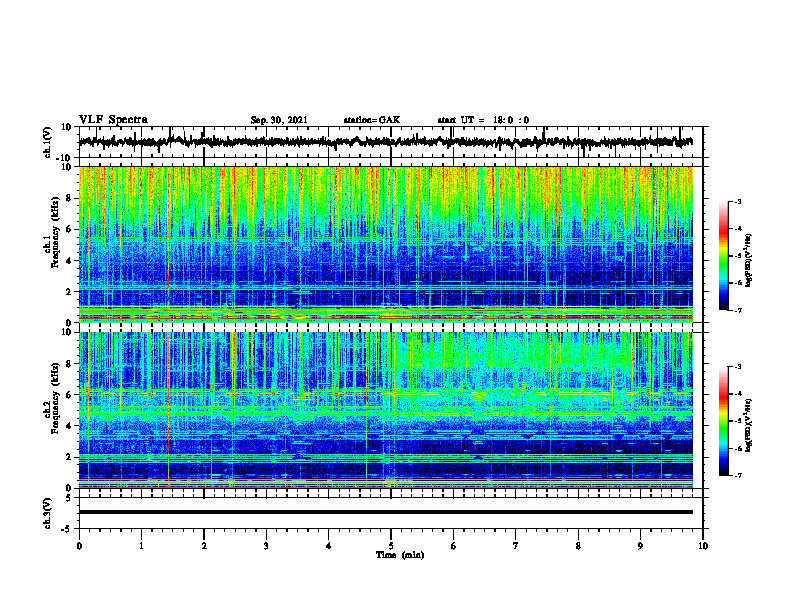Click time axis tick label "7"
The height and width of the screenshot is (612, 792).
(516, 546)
